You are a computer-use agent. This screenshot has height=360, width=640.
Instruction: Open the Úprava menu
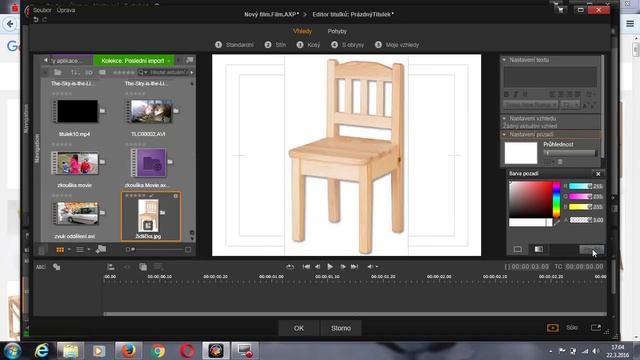[x=66, y=10]
